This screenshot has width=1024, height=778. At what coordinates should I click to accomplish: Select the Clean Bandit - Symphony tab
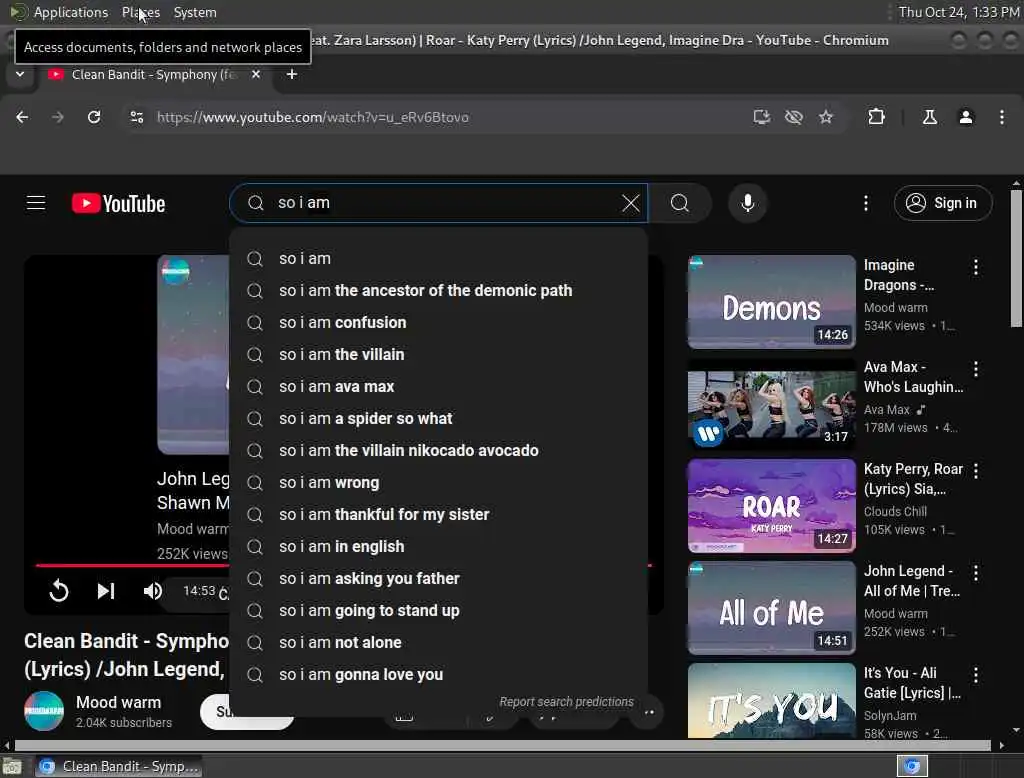[153, 74]
